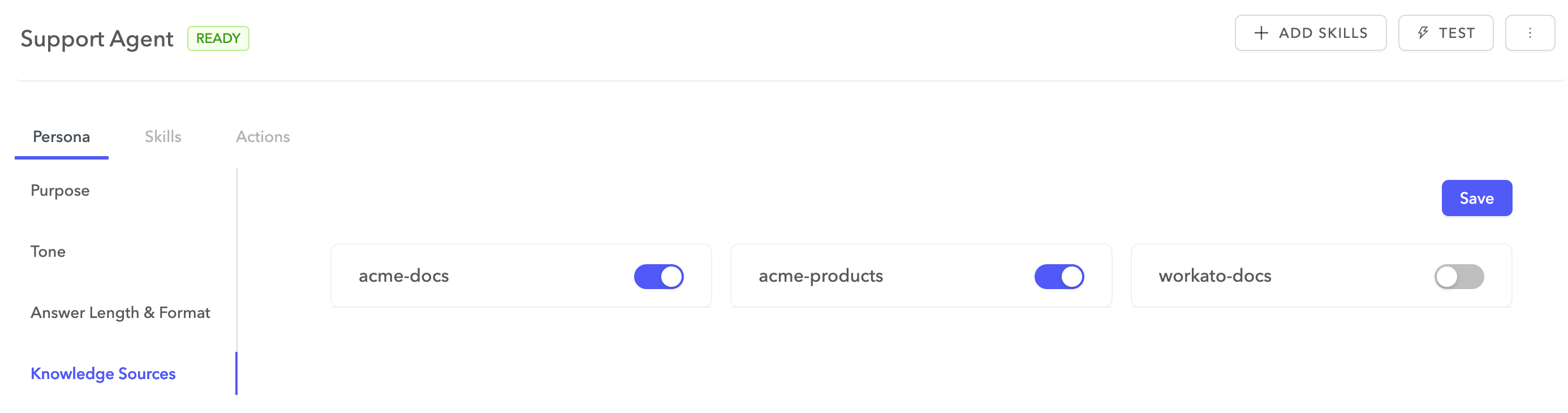Select Answer Length & Format section
Screen dimensions: 1568x413
[120, 312]
